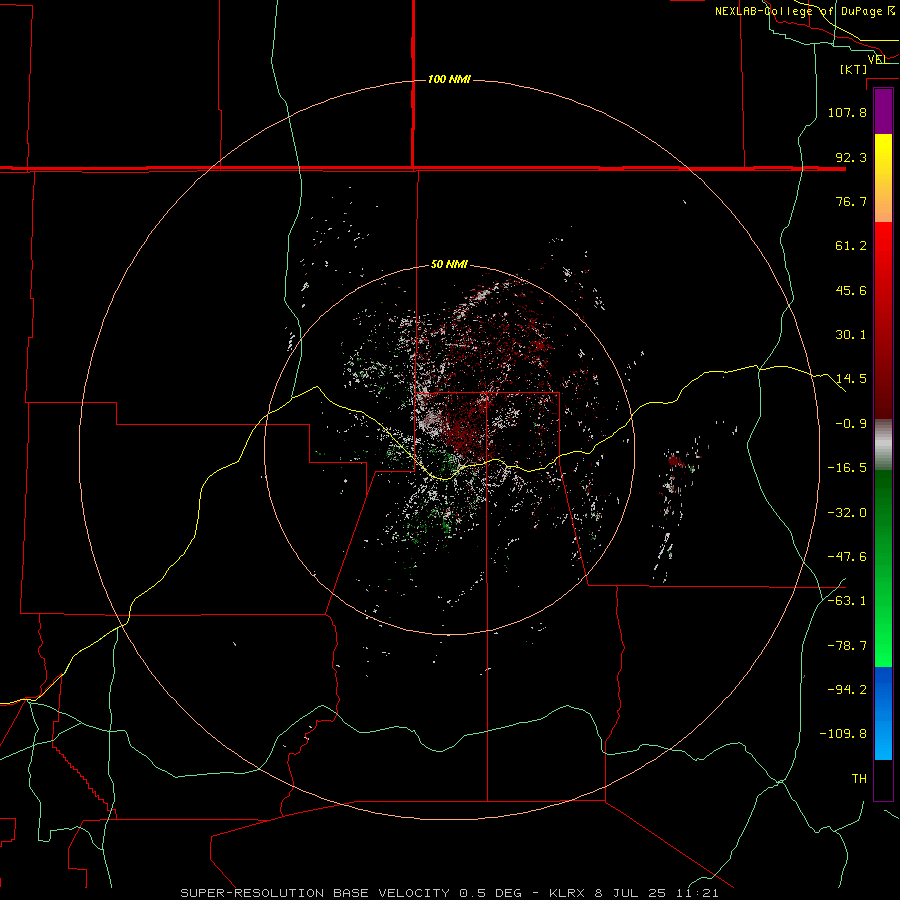Click the '30.1' legend value
The width and height of the screenshot is (900, 900).
click(x=851, y=335)
